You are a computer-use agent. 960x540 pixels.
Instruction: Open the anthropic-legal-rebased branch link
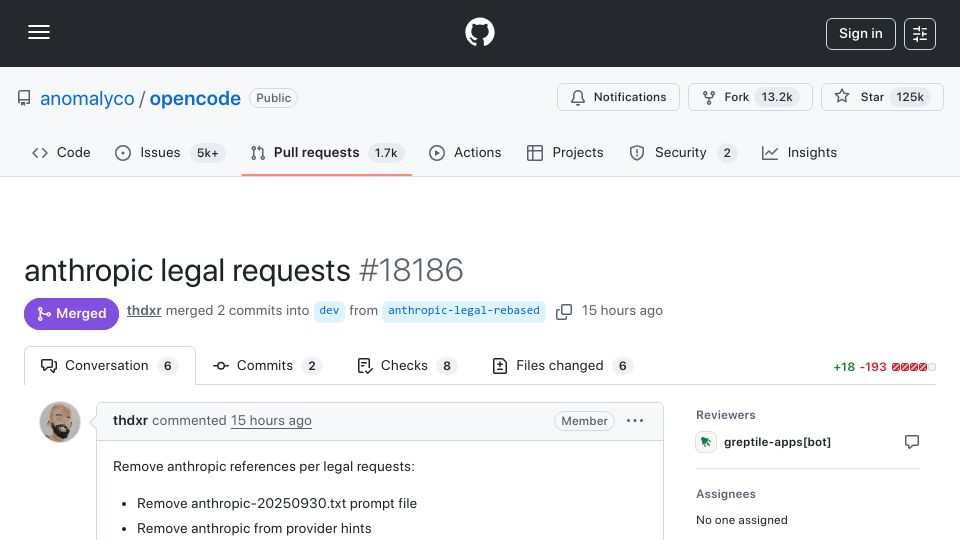463,310
